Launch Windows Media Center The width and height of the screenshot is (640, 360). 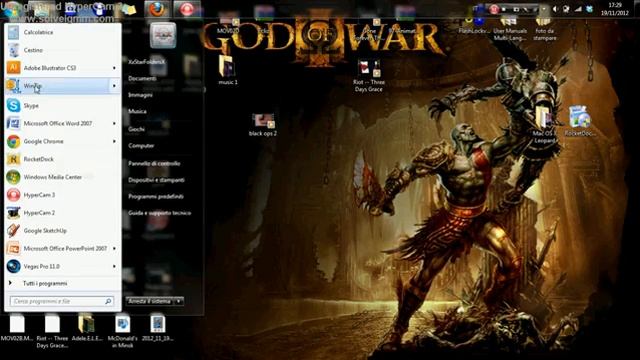pyautogui.click(x=62, y=177)
